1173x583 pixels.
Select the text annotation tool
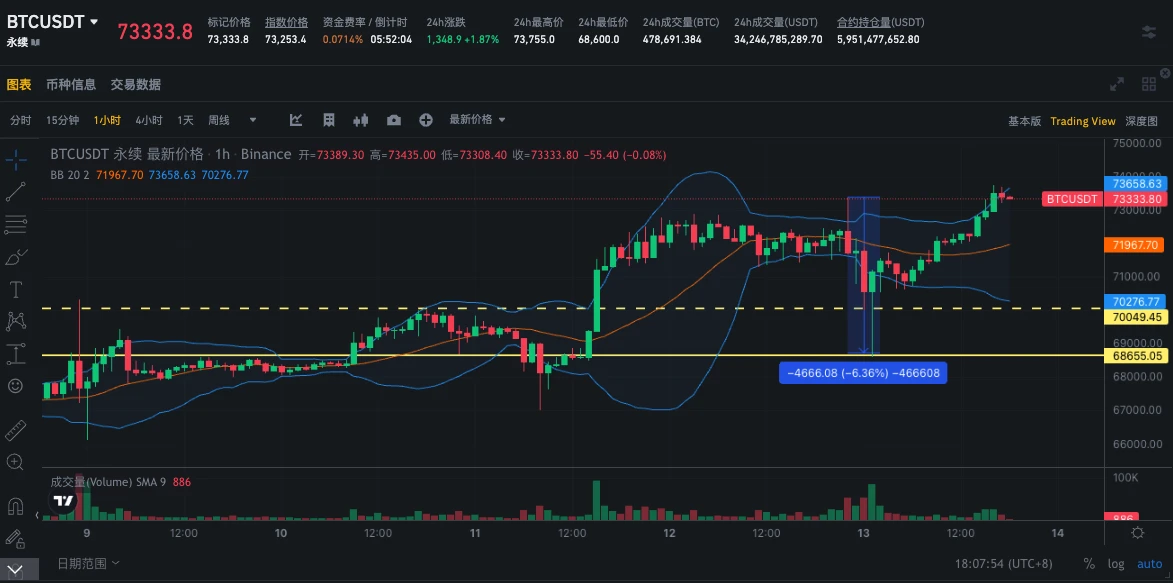[x=16, y=288]
